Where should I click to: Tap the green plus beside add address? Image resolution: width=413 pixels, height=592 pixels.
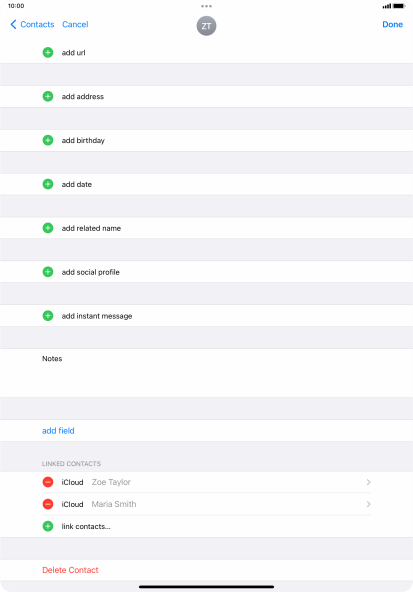[48, 96]
